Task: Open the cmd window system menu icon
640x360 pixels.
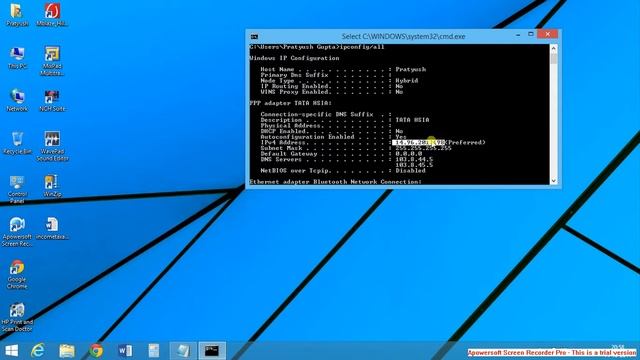Action: 254,37
